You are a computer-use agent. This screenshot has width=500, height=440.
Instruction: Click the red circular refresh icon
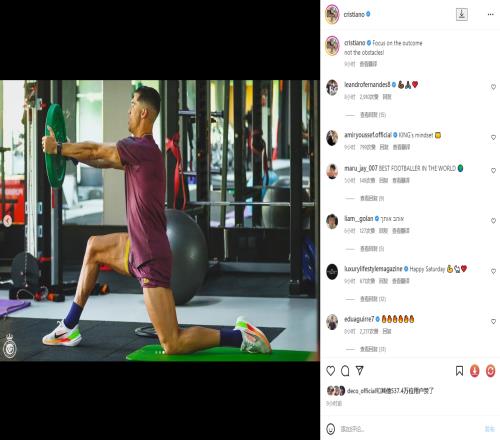(x=490, y=371)
